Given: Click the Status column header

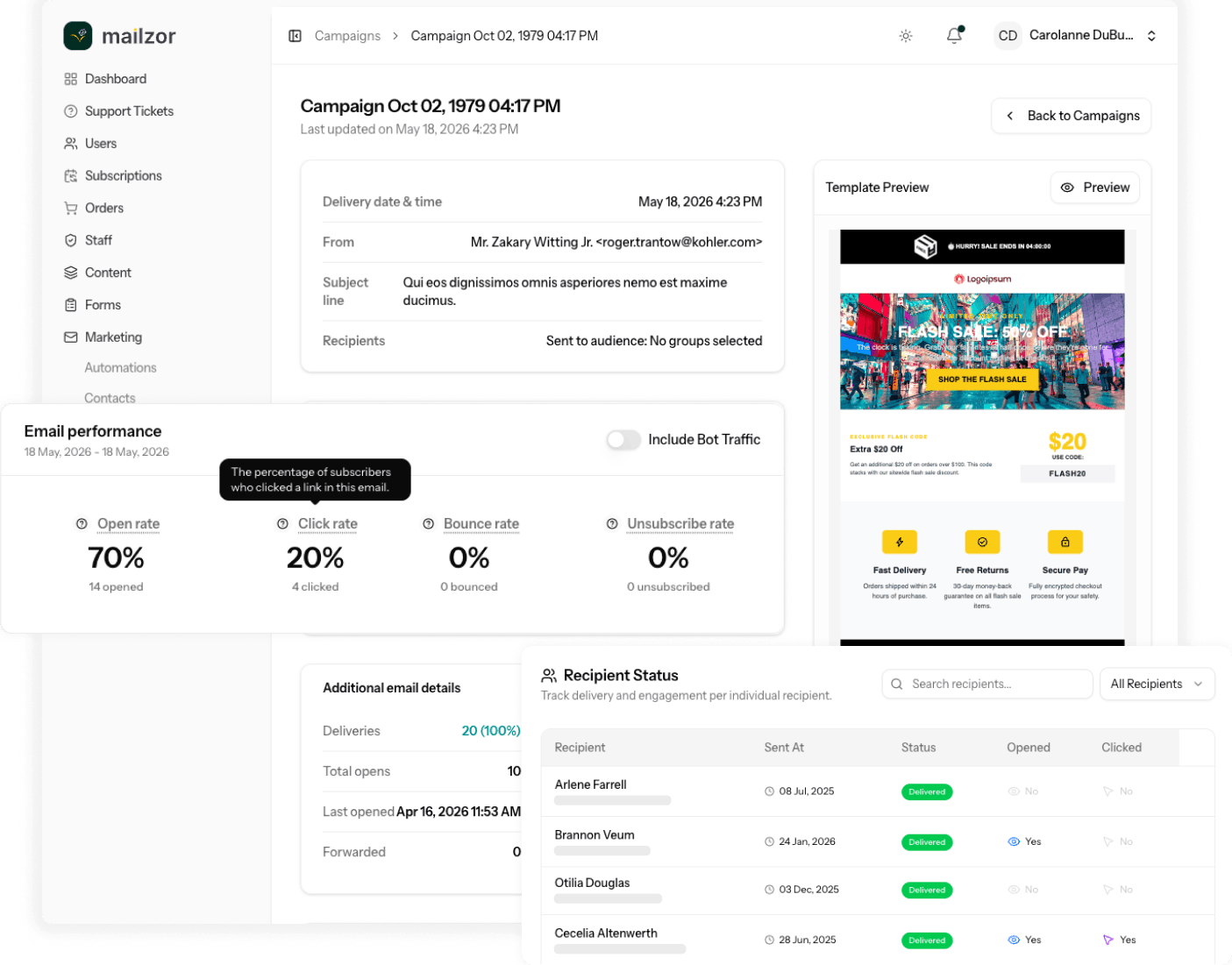Looking at the screenshot, I should click(x=918, y=748).
